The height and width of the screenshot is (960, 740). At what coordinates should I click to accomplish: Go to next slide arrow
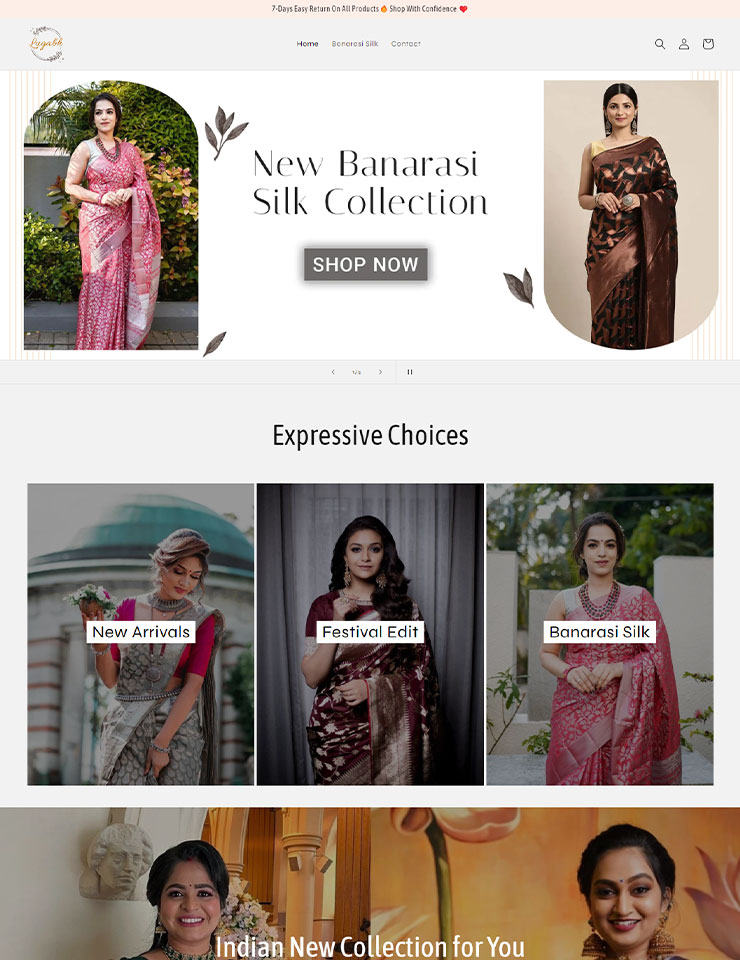click(x=380, y=372)
